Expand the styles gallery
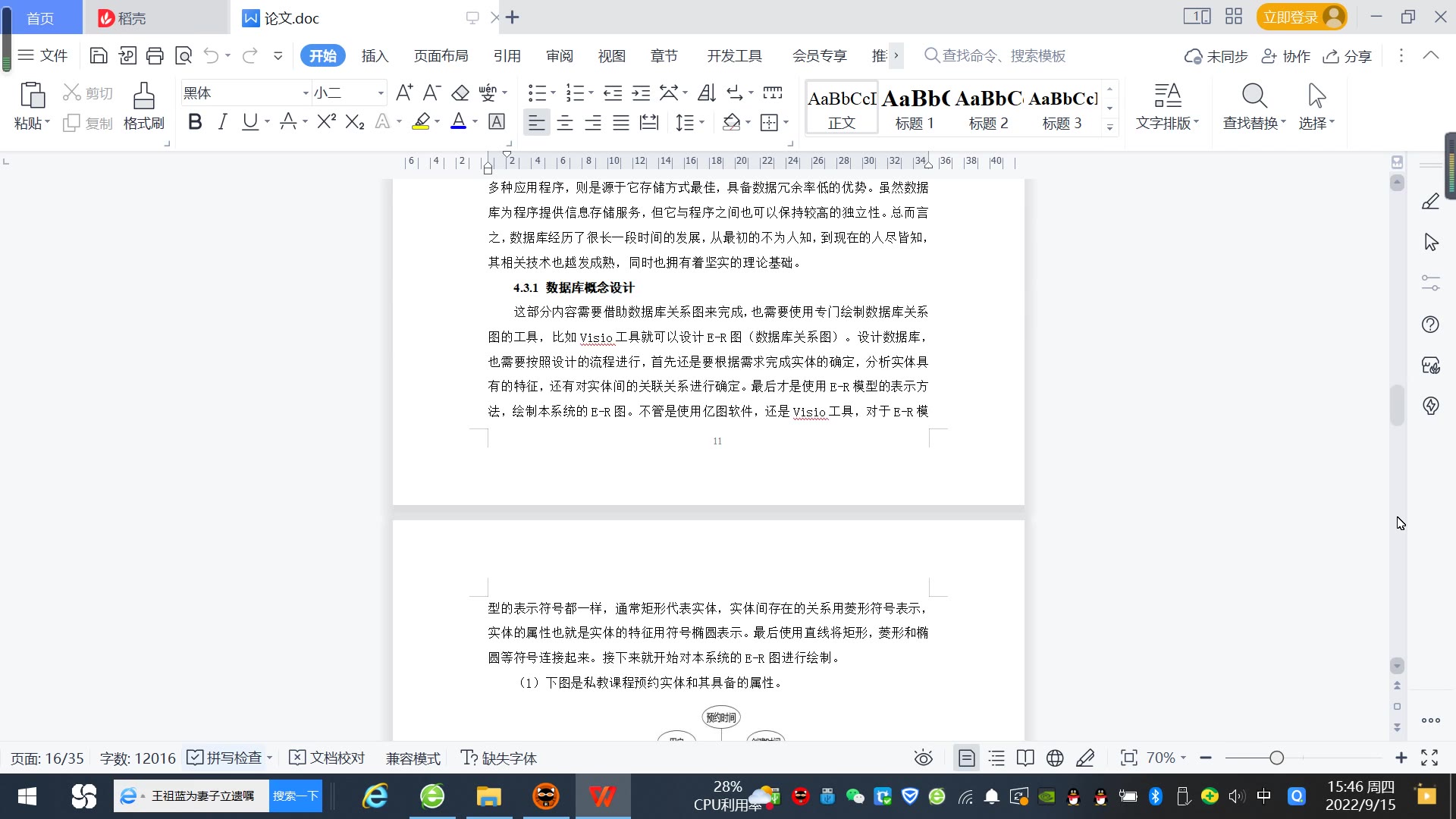The width and height of the screenshot is (1456, 819). coord(1110,127)
